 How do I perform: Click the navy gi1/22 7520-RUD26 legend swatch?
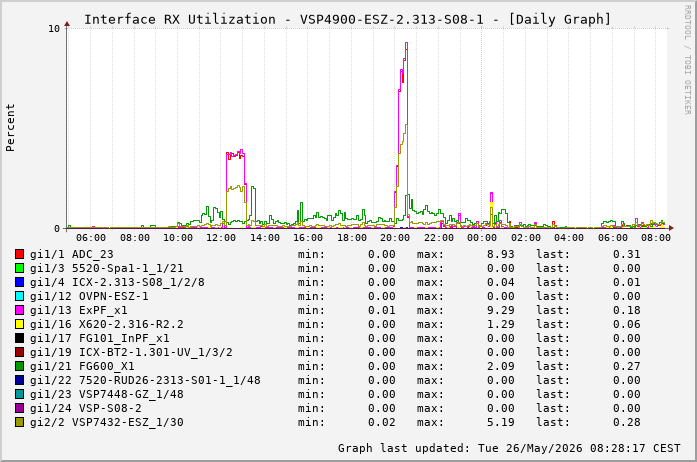click(x=19, y=380)
